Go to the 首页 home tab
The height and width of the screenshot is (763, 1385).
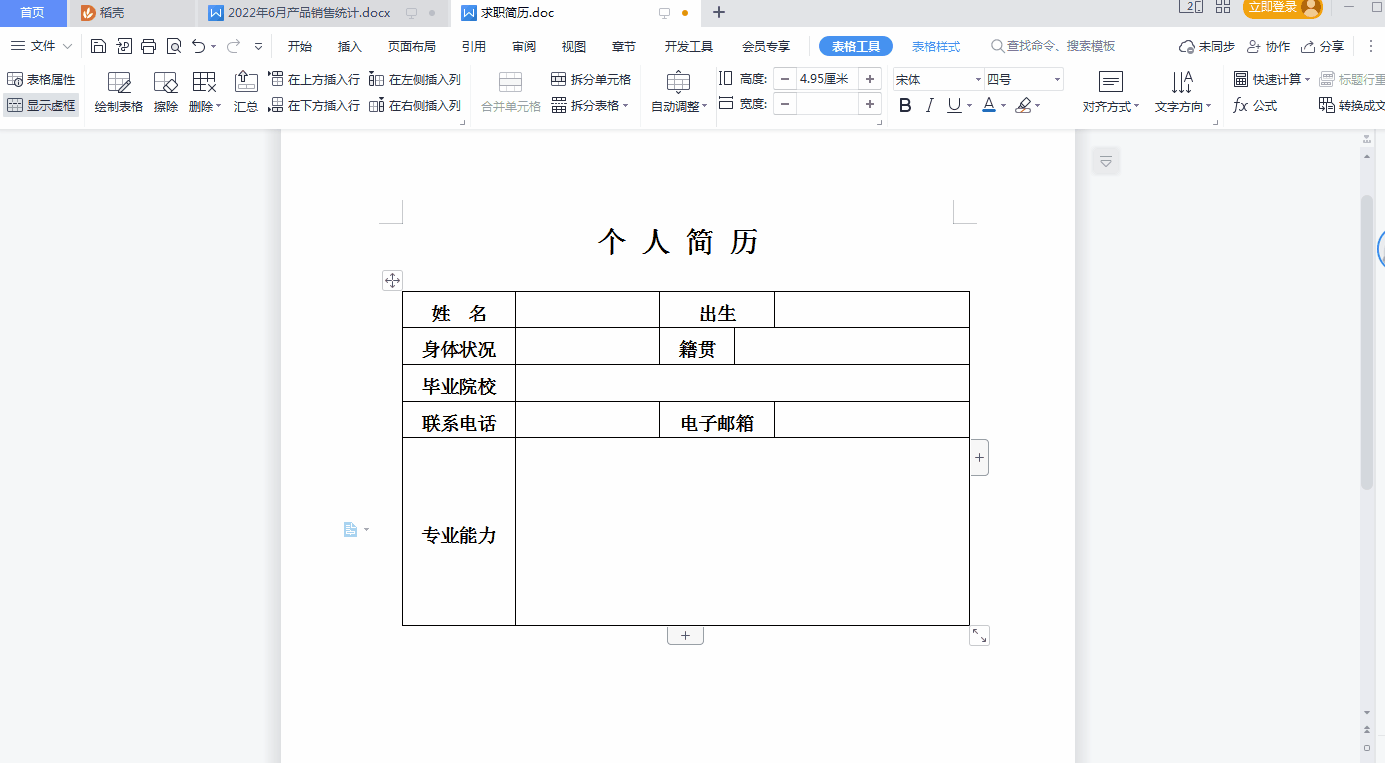coord(33,13)
